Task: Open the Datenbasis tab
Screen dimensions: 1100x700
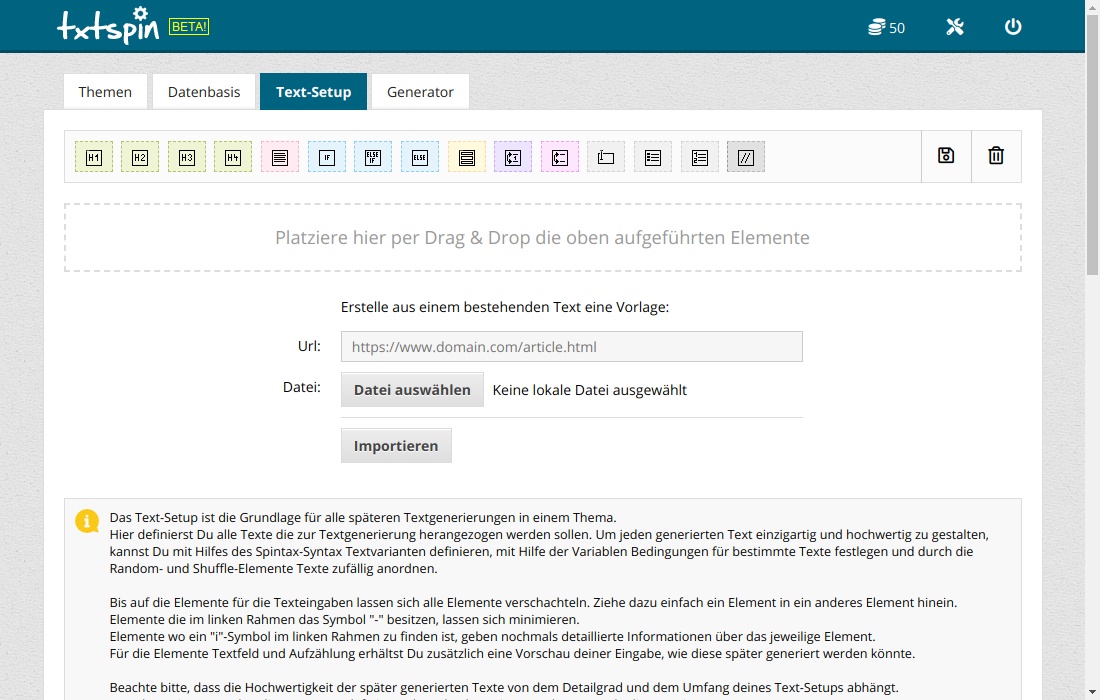Action: coord(204,92)
